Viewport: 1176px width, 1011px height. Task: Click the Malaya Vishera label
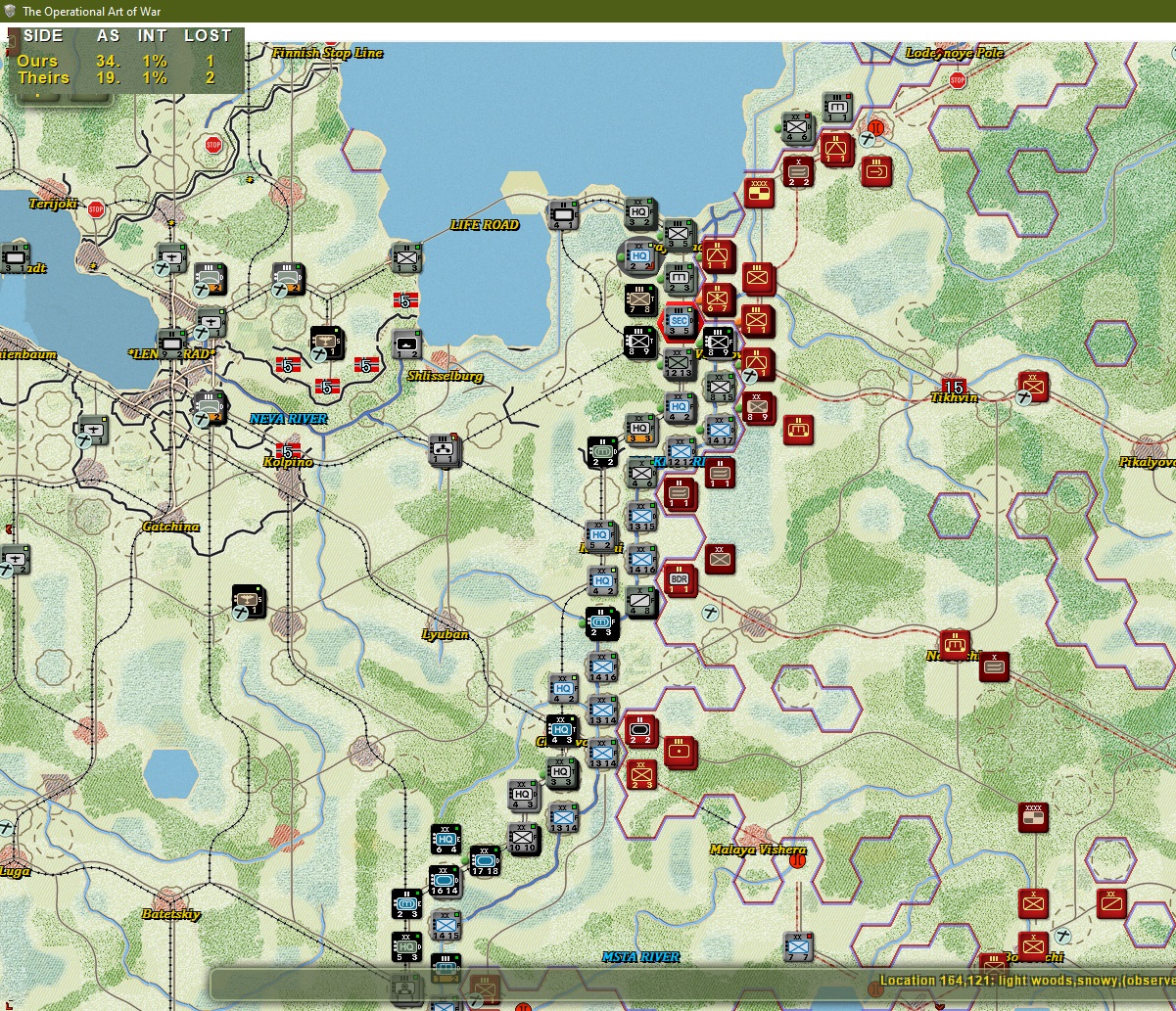(758, 850)
